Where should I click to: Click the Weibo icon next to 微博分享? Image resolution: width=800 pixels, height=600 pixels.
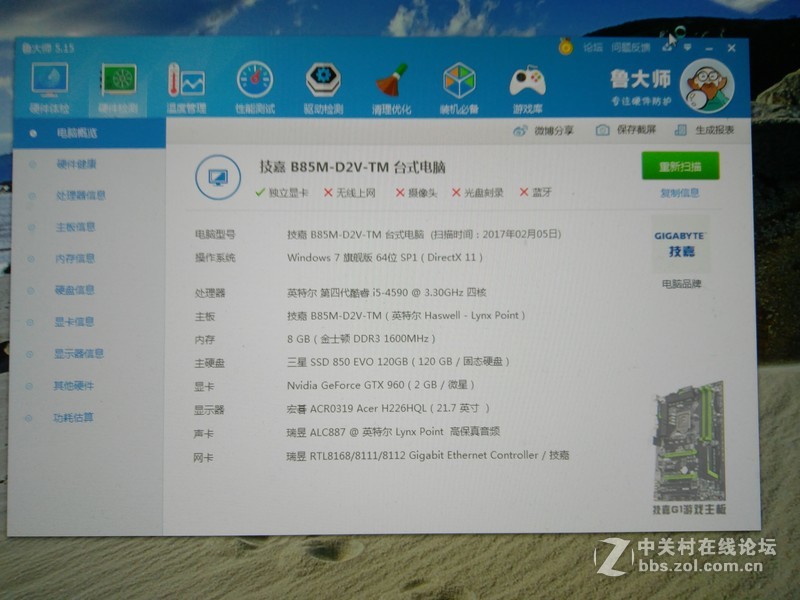[520, 131]
